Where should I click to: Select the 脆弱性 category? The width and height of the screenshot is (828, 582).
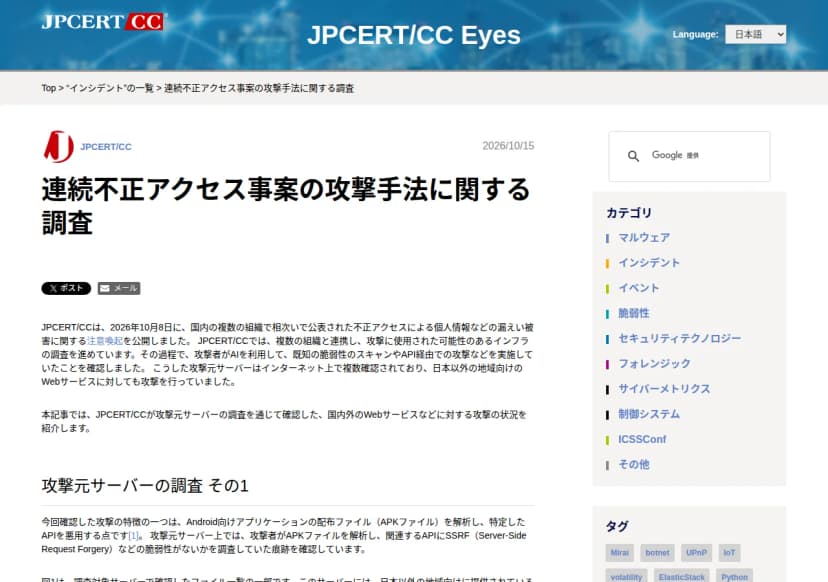click(x=634, y=313)
